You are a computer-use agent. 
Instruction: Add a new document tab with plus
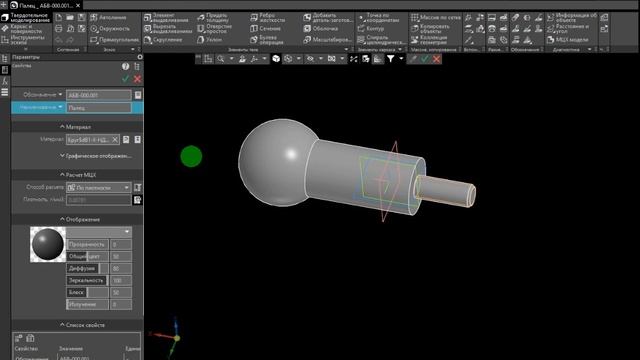coord(4,5)
